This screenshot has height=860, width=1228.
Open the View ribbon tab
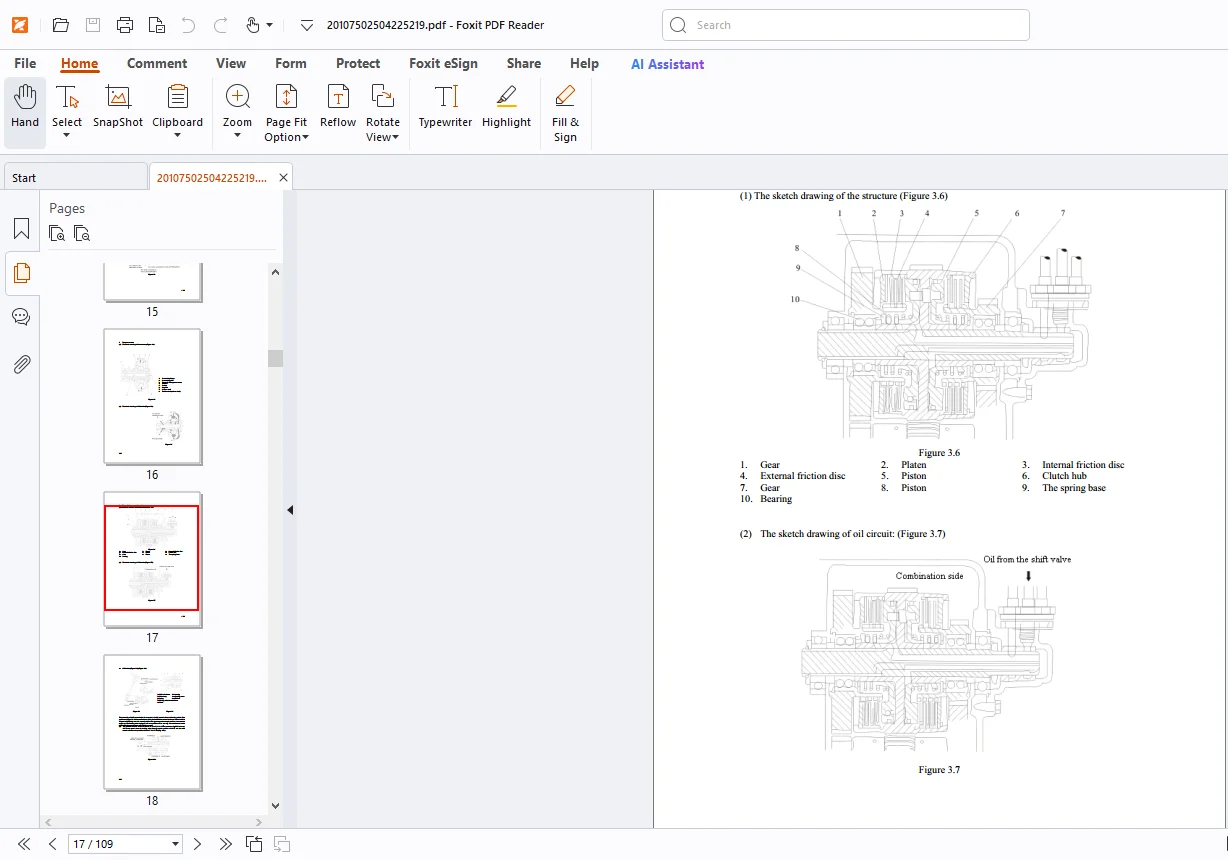point(231,63)
